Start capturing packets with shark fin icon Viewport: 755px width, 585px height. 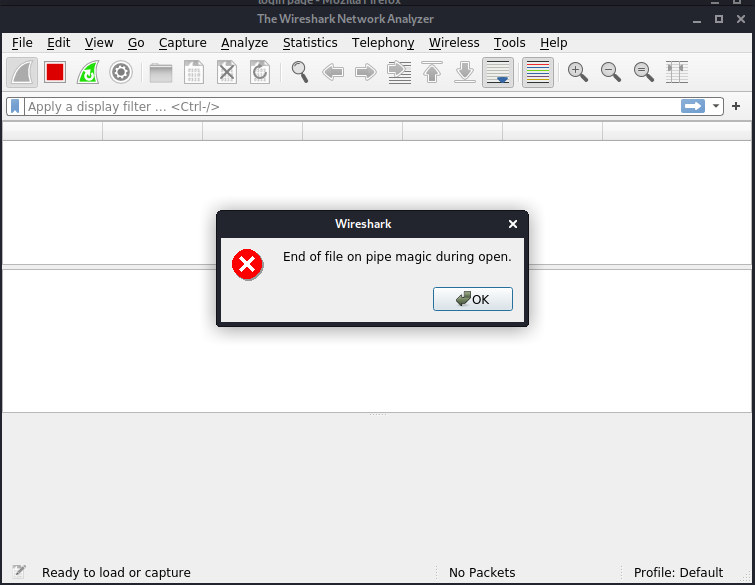22,73
